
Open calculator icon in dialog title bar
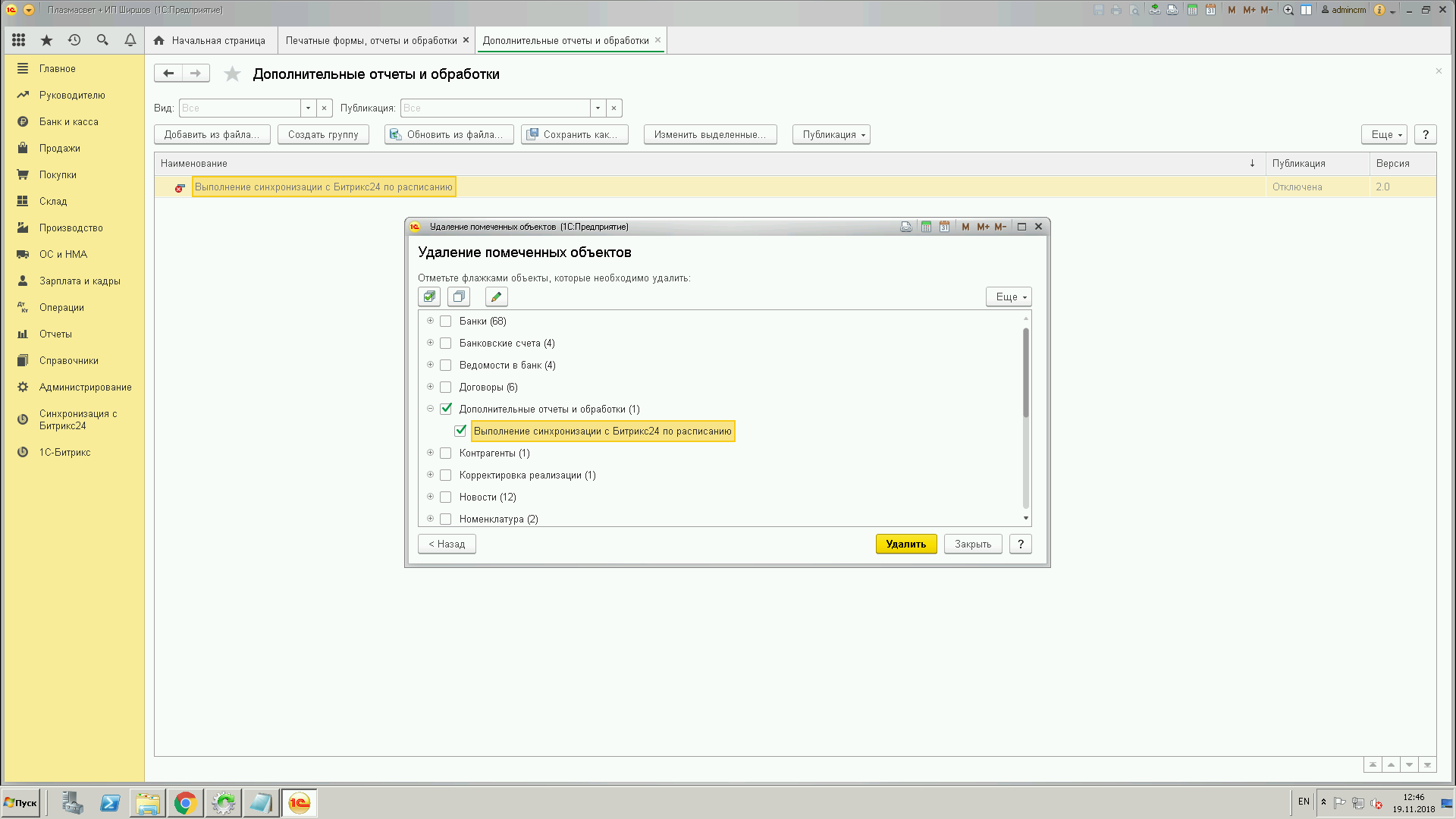pyautogui.click(x=926, y=227)
